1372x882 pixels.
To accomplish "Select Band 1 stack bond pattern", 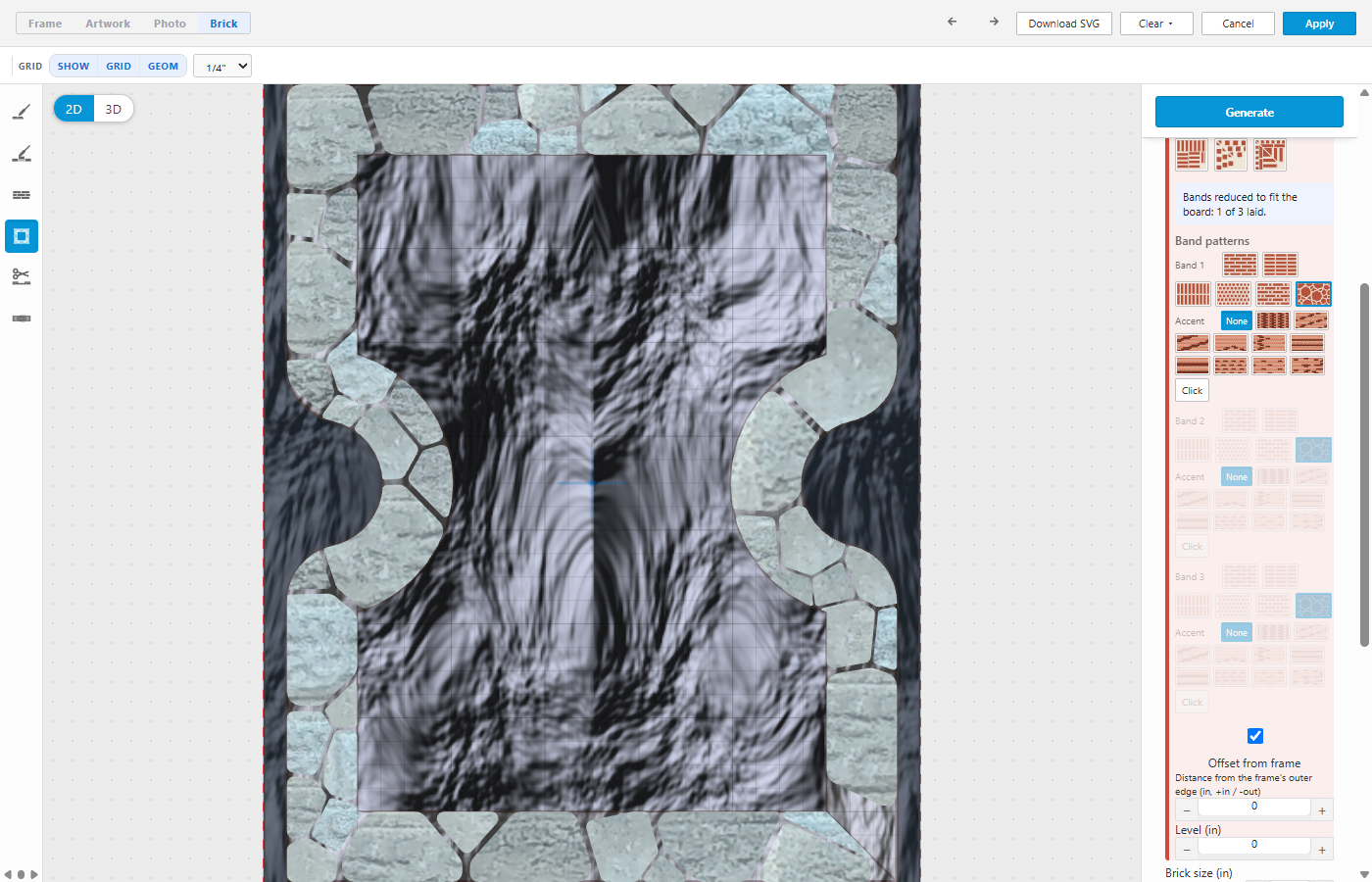I will point(1280,265).
